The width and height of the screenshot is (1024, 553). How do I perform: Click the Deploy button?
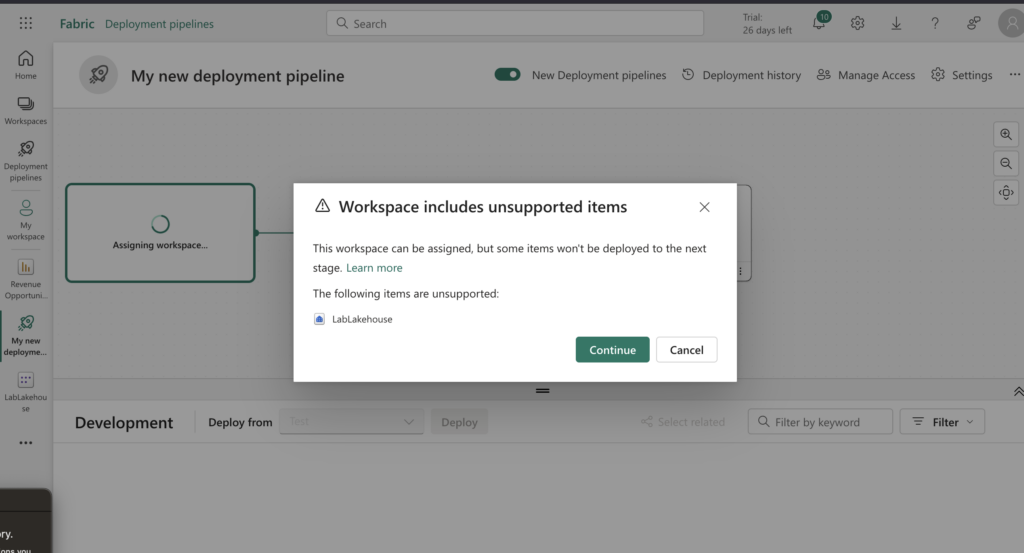pyautogui.click(x=459, y=422)
